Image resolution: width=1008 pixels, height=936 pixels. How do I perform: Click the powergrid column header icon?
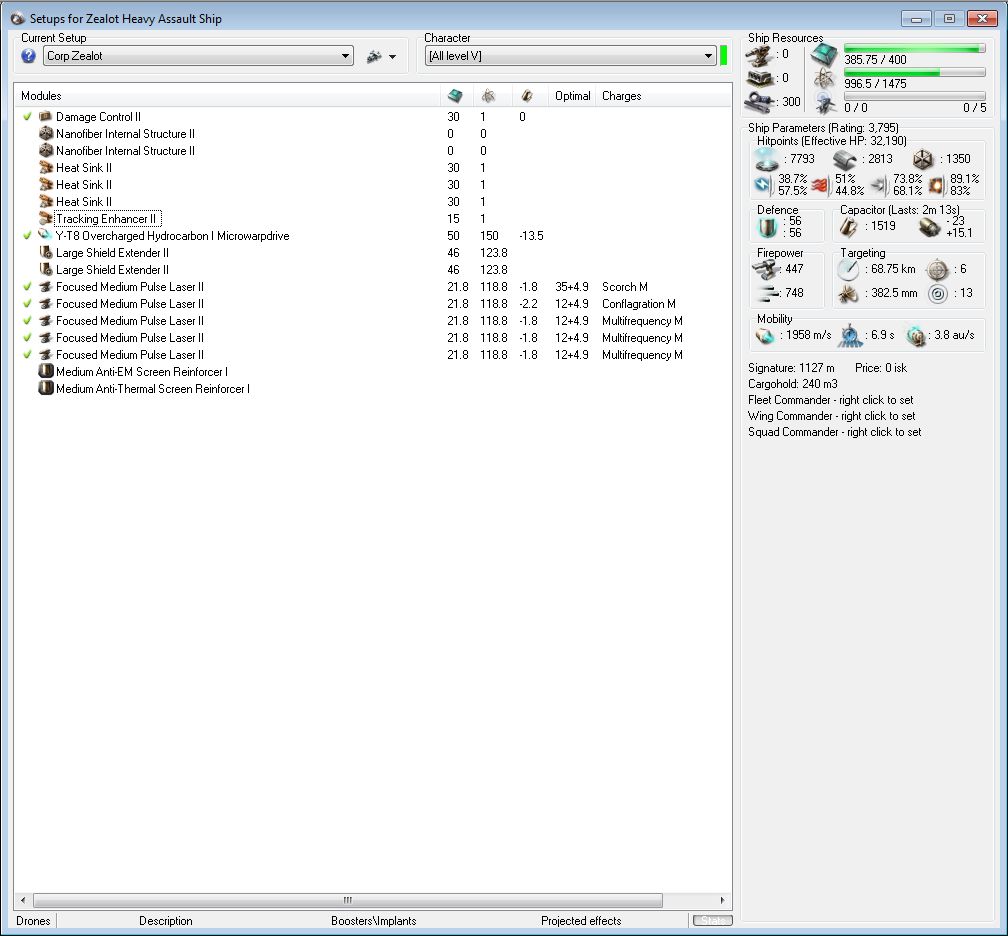pos(489,96)
